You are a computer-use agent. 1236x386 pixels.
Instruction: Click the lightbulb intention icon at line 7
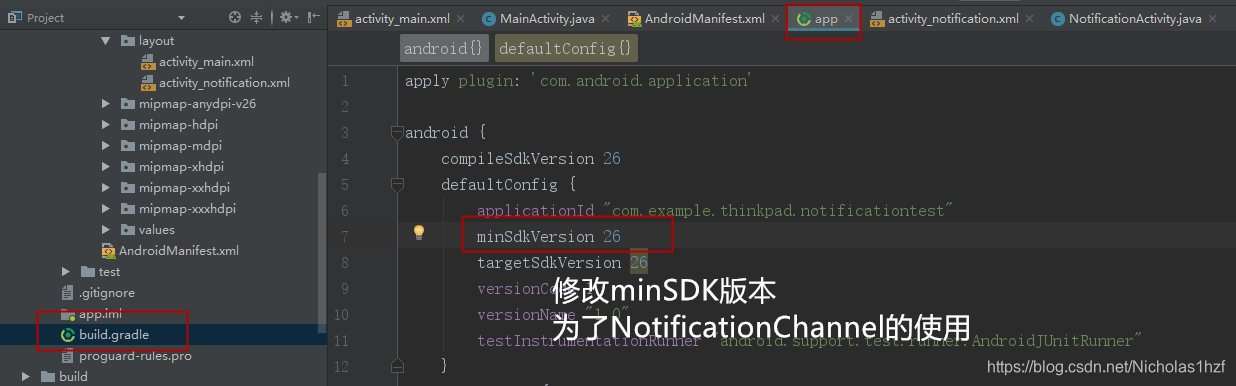pos(420,232)
